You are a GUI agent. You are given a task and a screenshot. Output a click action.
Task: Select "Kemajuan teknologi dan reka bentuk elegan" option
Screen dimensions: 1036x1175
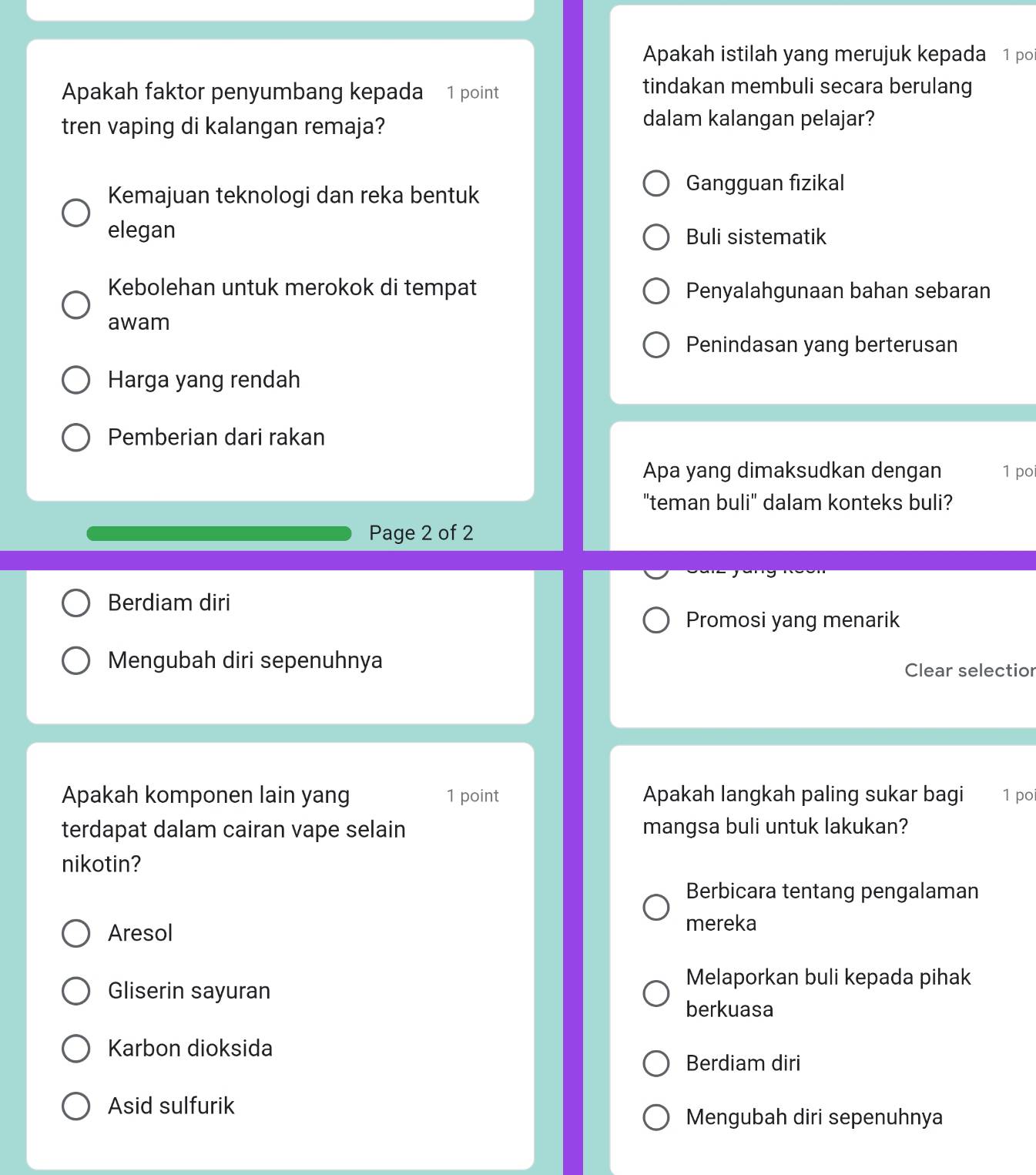[75, 213]
